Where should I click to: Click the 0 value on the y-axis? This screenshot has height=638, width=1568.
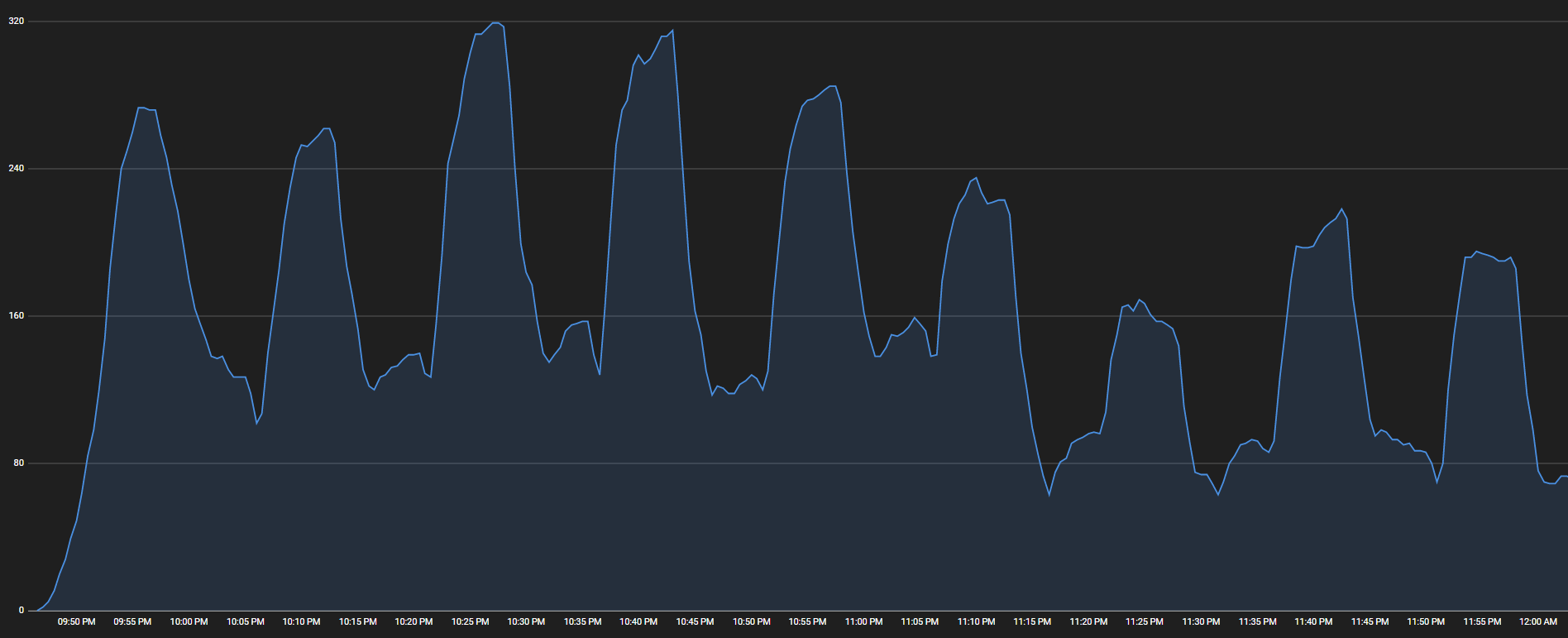[22, 610]
